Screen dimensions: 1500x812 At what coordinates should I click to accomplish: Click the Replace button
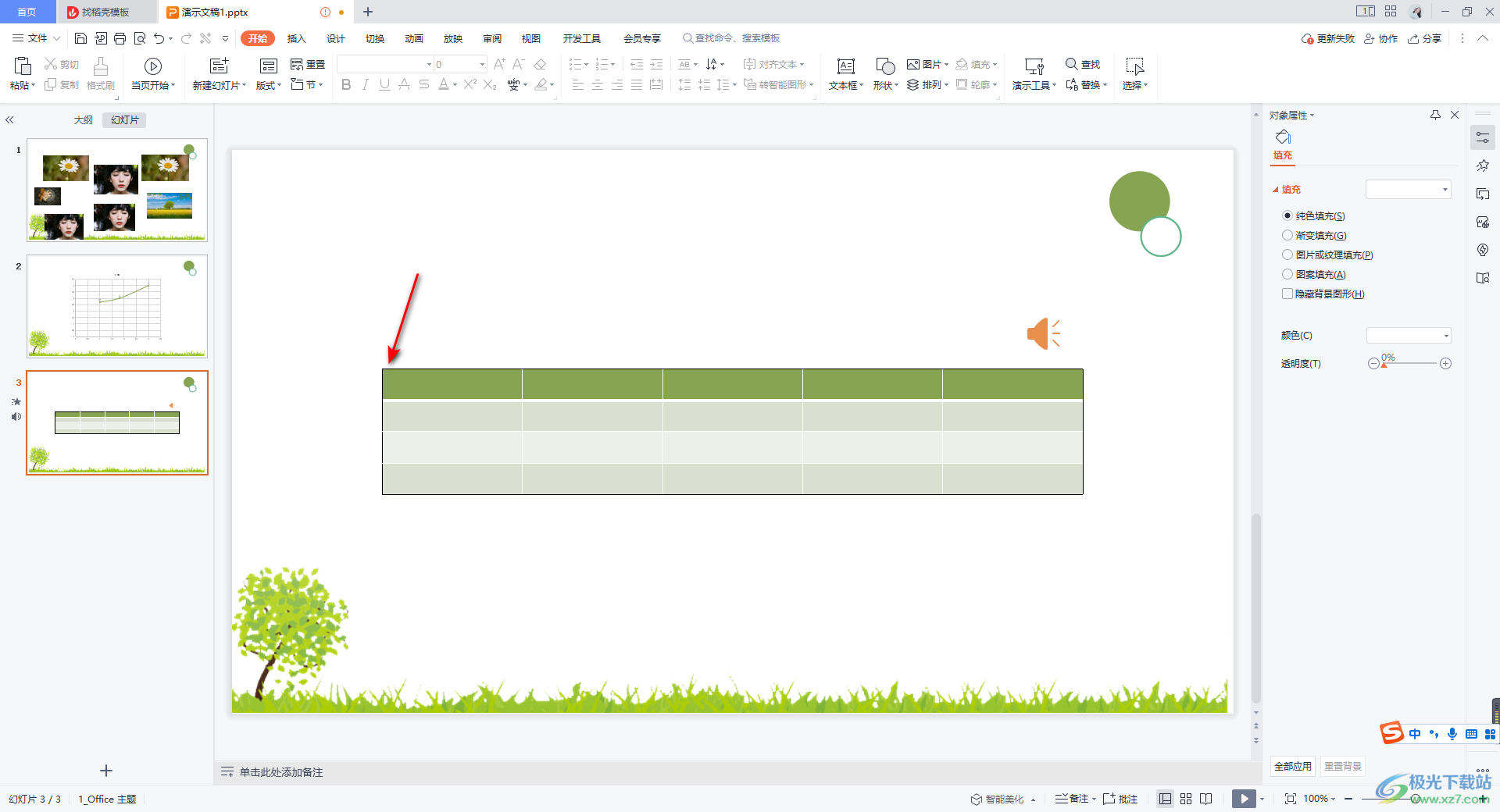pyautogui.click(x=1086, y=84)
